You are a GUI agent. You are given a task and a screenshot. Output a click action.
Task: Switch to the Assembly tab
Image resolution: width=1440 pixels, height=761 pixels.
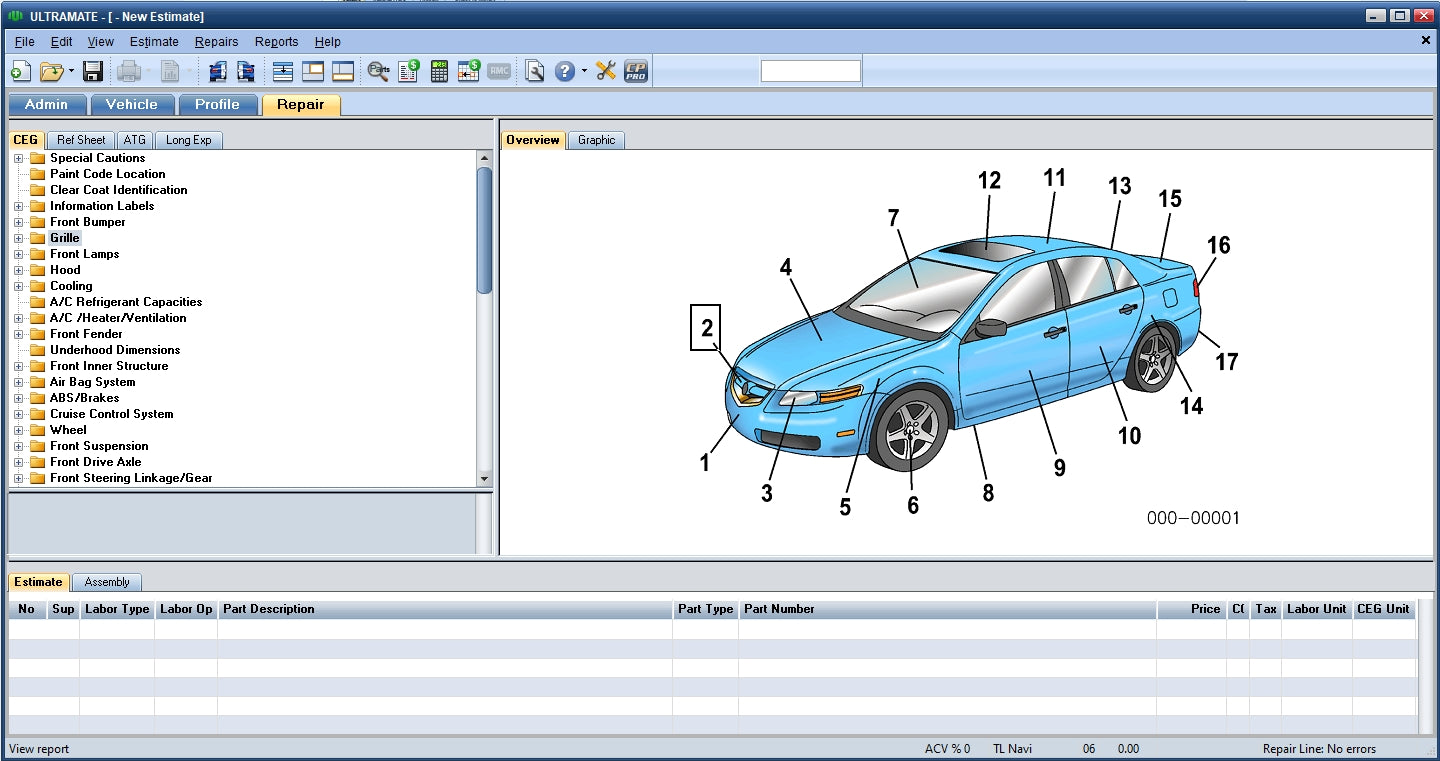pos(107,581)
